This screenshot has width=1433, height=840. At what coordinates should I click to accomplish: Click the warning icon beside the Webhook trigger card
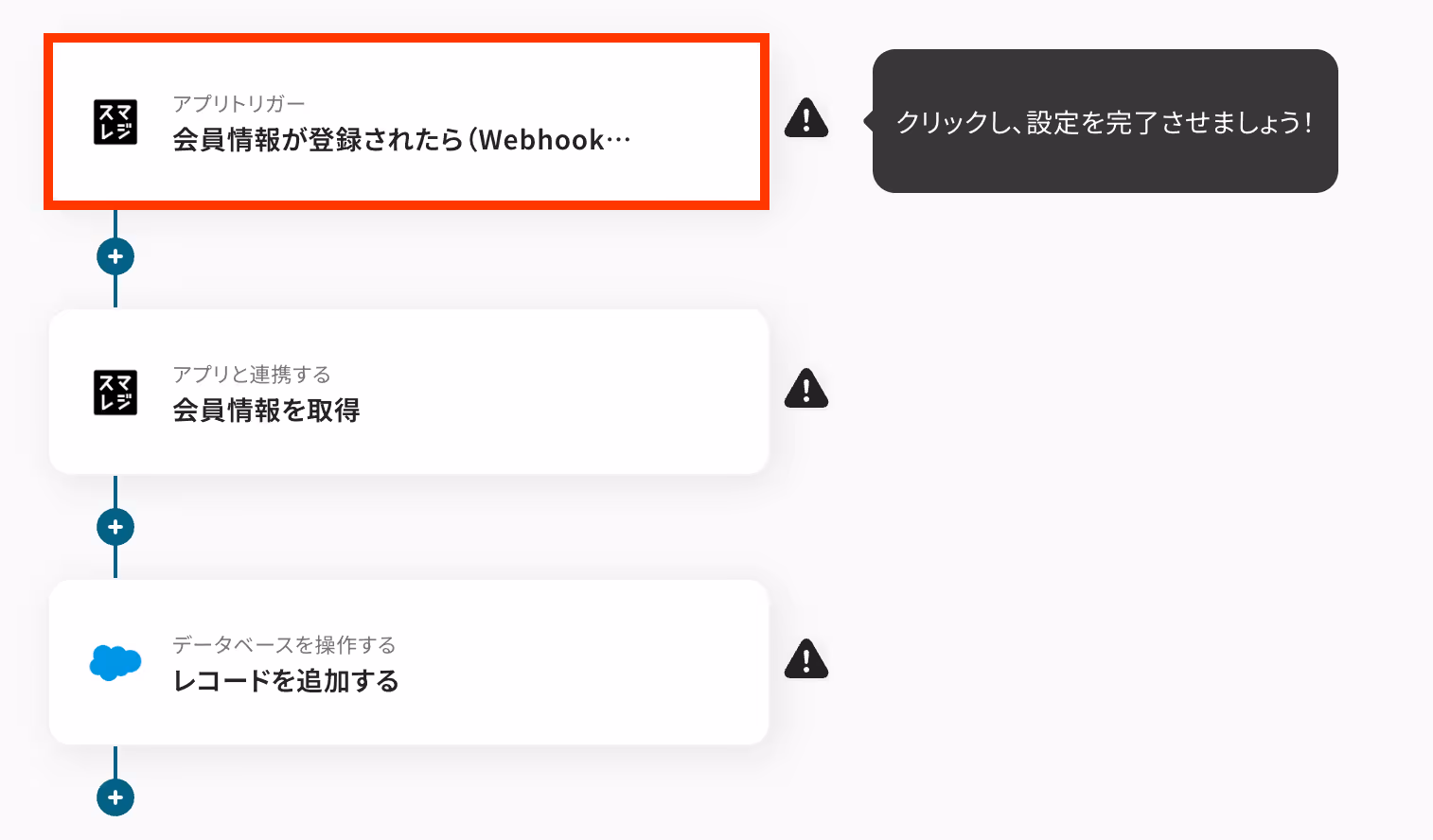pos(806,118)
